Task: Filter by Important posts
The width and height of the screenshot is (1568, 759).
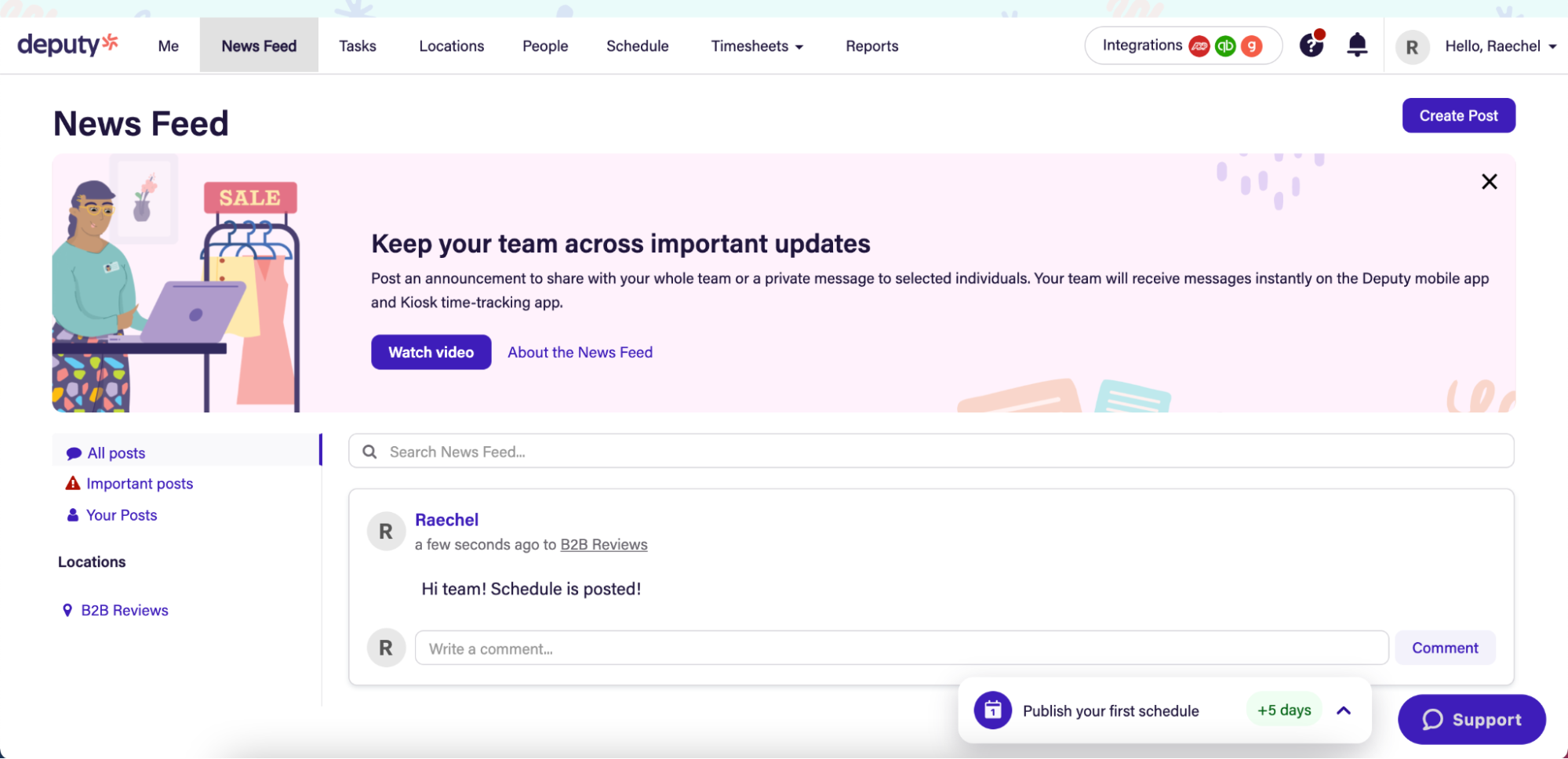Action: tap(139, 484)
